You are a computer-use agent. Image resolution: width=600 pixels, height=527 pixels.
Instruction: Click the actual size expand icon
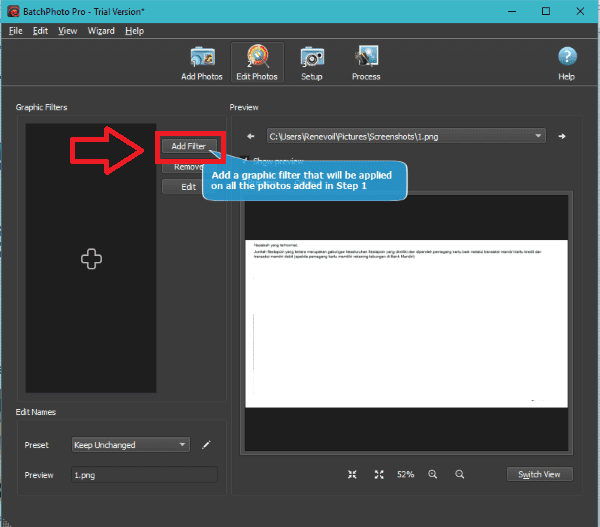[378, 474]
